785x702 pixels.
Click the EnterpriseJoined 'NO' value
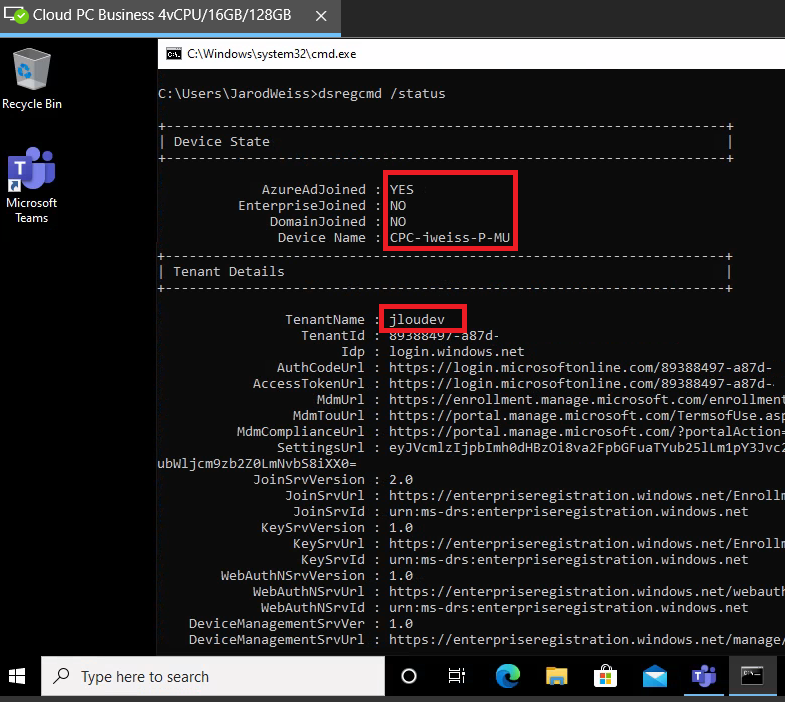[398, 206]
